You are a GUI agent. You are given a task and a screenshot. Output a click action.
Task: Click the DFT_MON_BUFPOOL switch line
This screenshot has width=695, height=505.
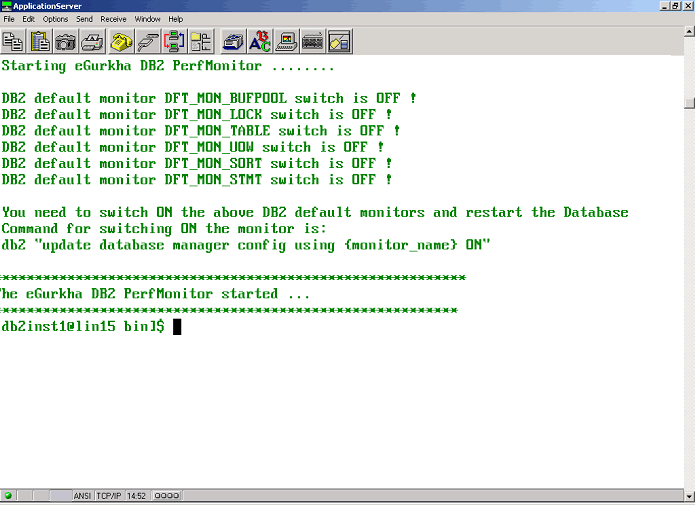tap(209, 98)
